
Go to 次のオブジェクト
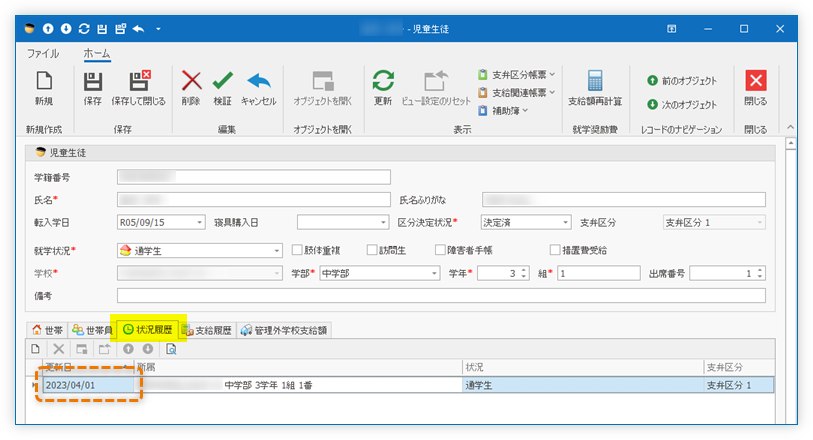pos(682,105)
